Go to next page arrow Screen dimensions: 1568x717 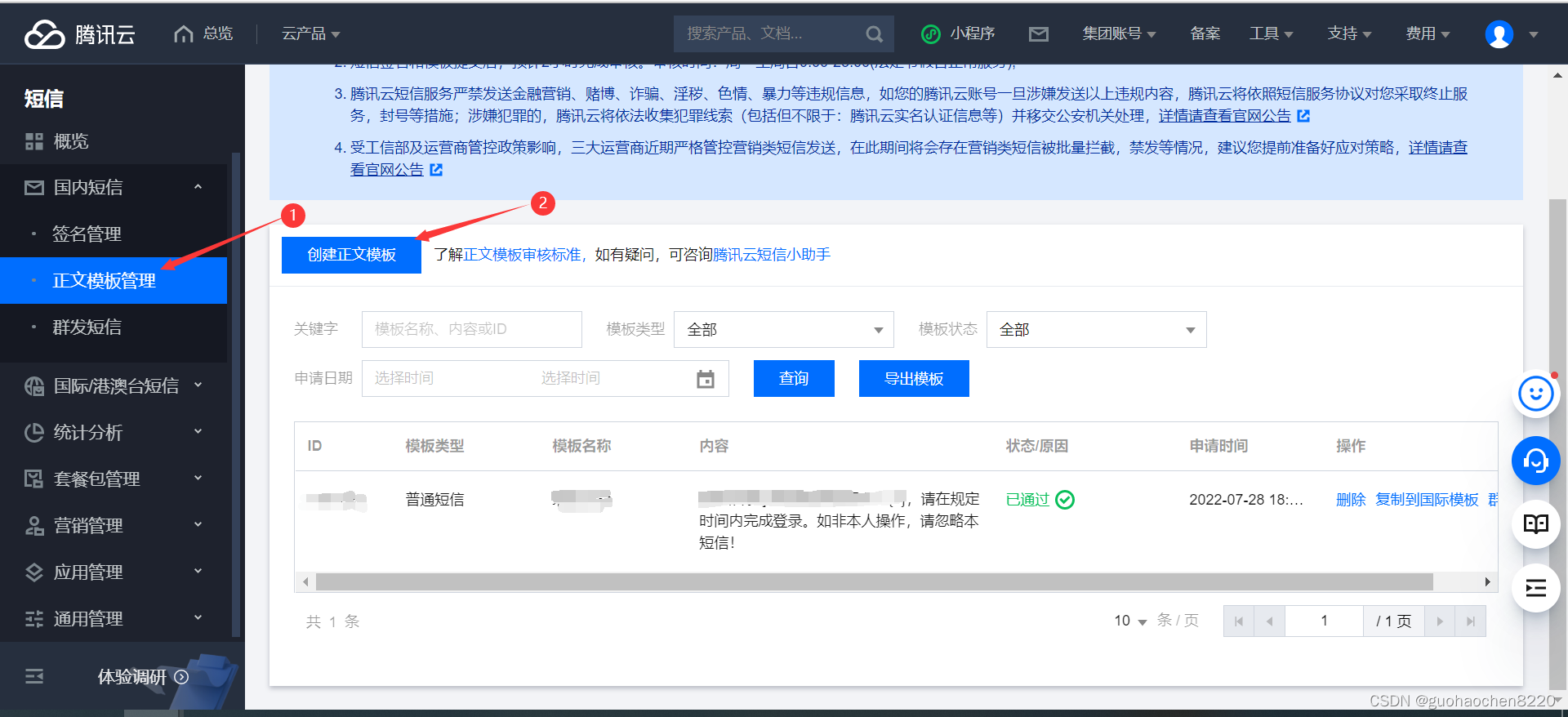point(1440,621)
